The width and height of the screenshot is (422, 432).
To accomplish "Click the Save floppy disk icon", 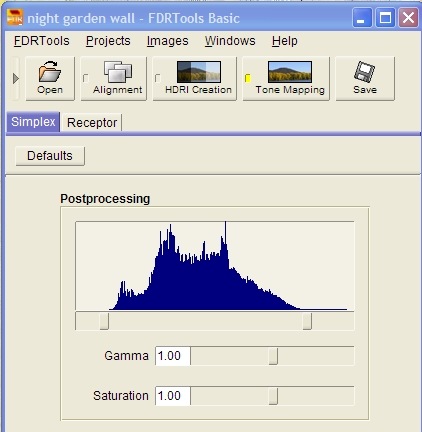I will [x=364, y=71].
